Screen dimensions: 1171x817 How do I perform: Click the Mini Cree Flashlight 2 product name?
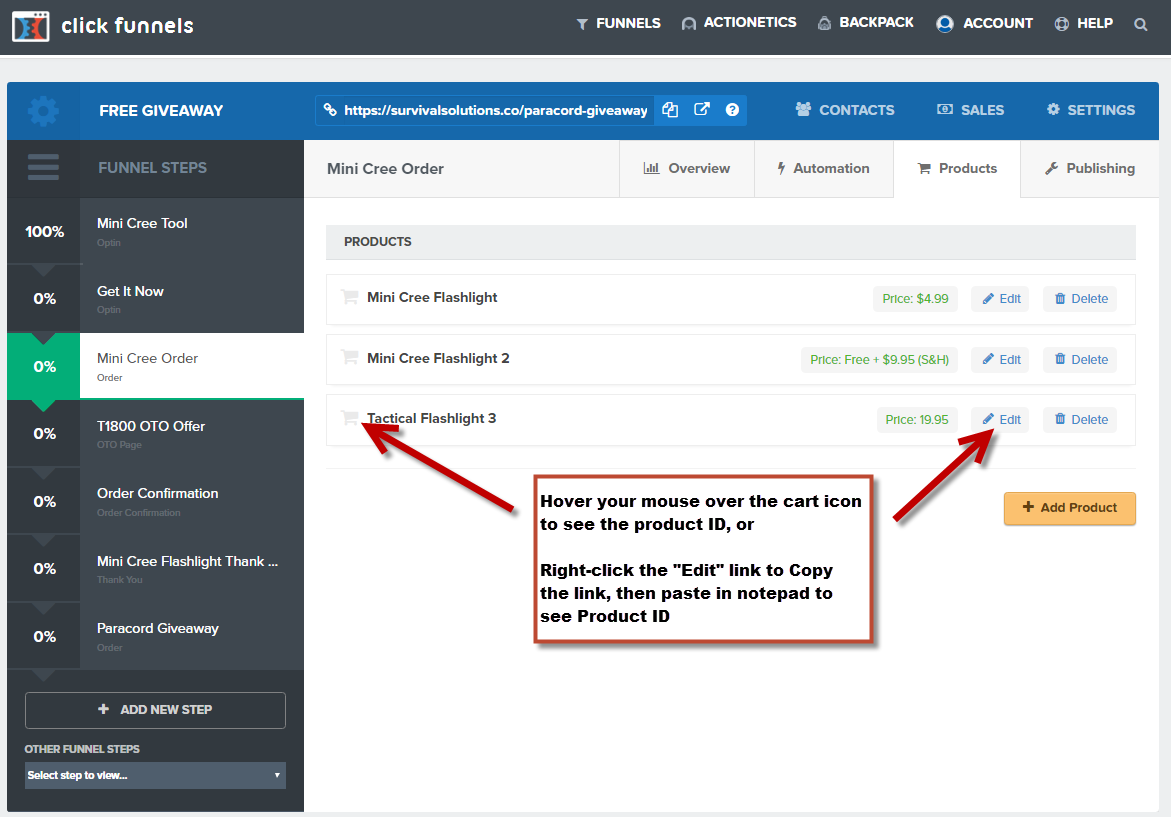point(438,358)
